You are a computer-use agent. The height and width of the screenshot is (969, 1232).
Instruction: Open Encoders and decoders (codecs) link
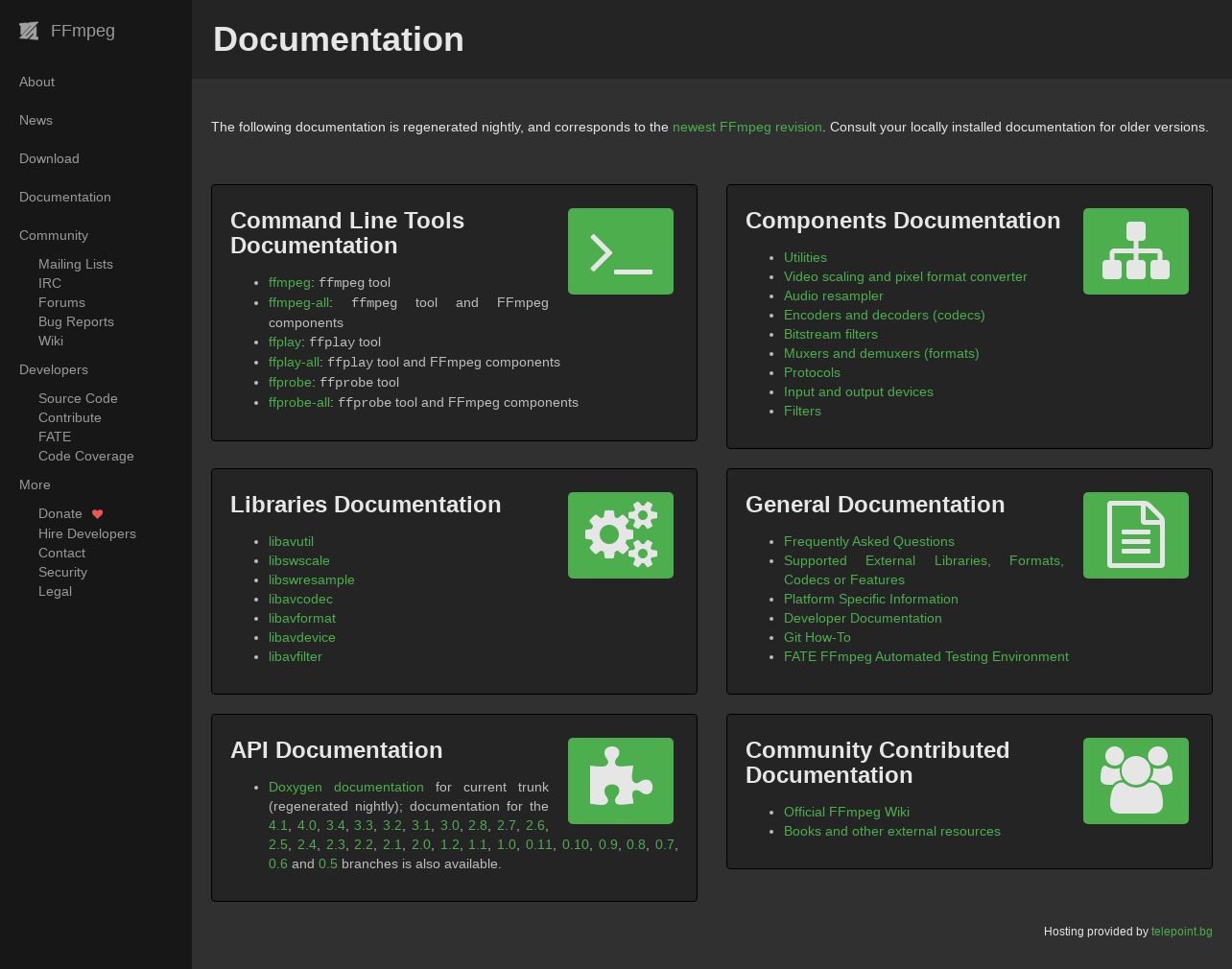pos(885,315)
